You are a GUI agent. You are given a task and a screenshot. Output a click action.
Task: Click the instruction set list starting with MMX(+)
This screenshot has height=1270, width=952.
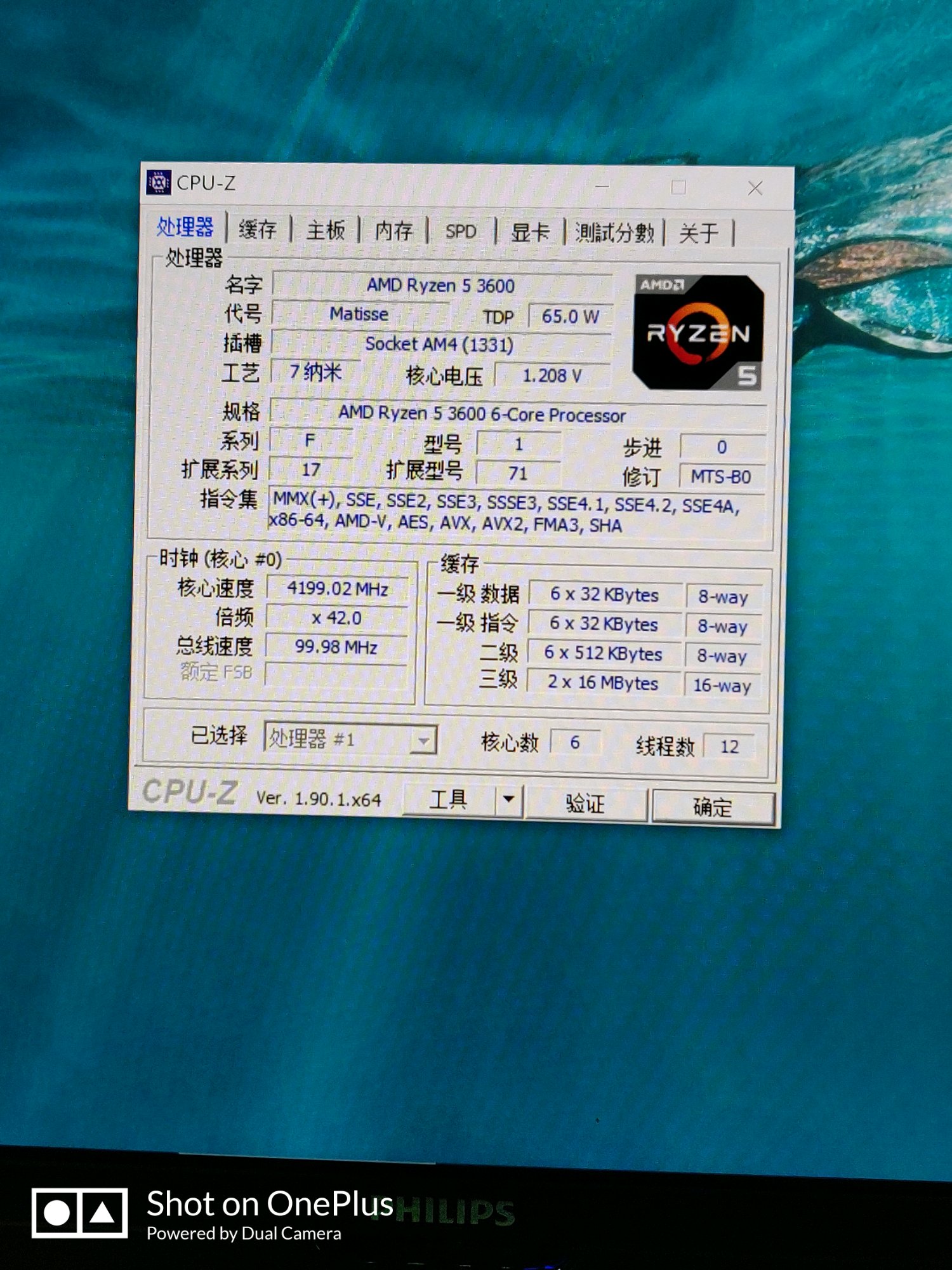tap(516, 512)
